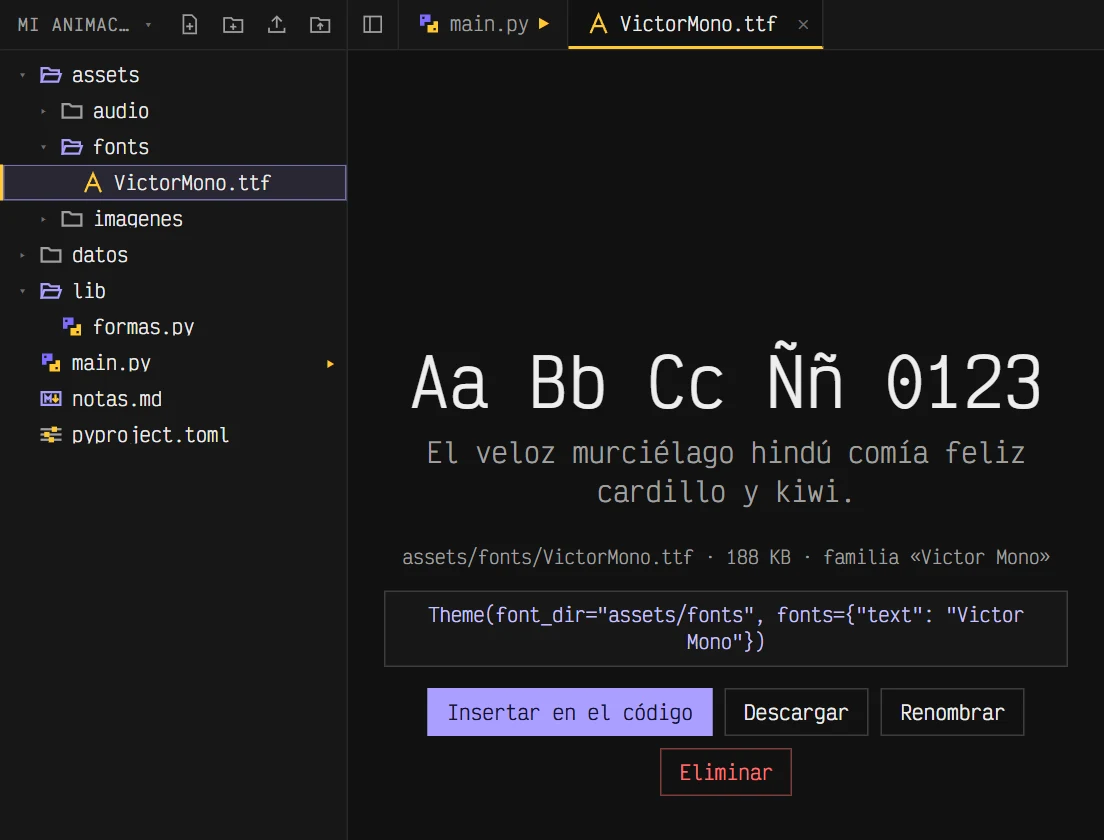Click the font icon beside VictorMono.ttf in tree

point(93,183)
